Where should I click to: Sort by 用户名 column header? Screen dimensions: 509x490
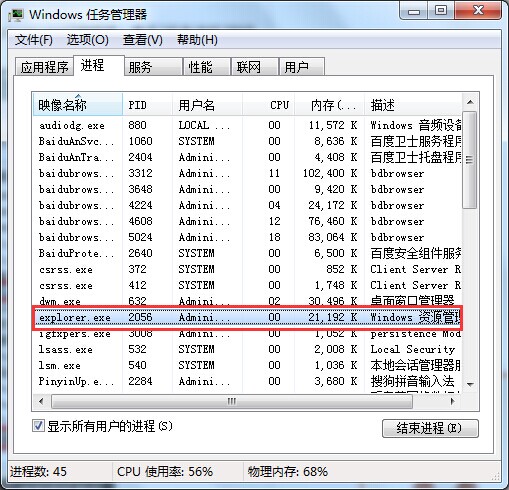(x=207, y=105)
